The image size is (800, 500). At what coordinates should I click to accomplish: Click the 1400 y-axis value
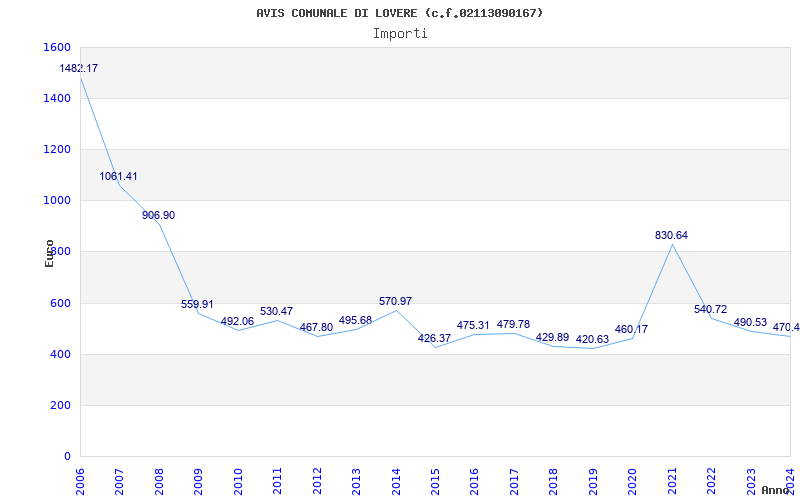[x=58, y=98]
